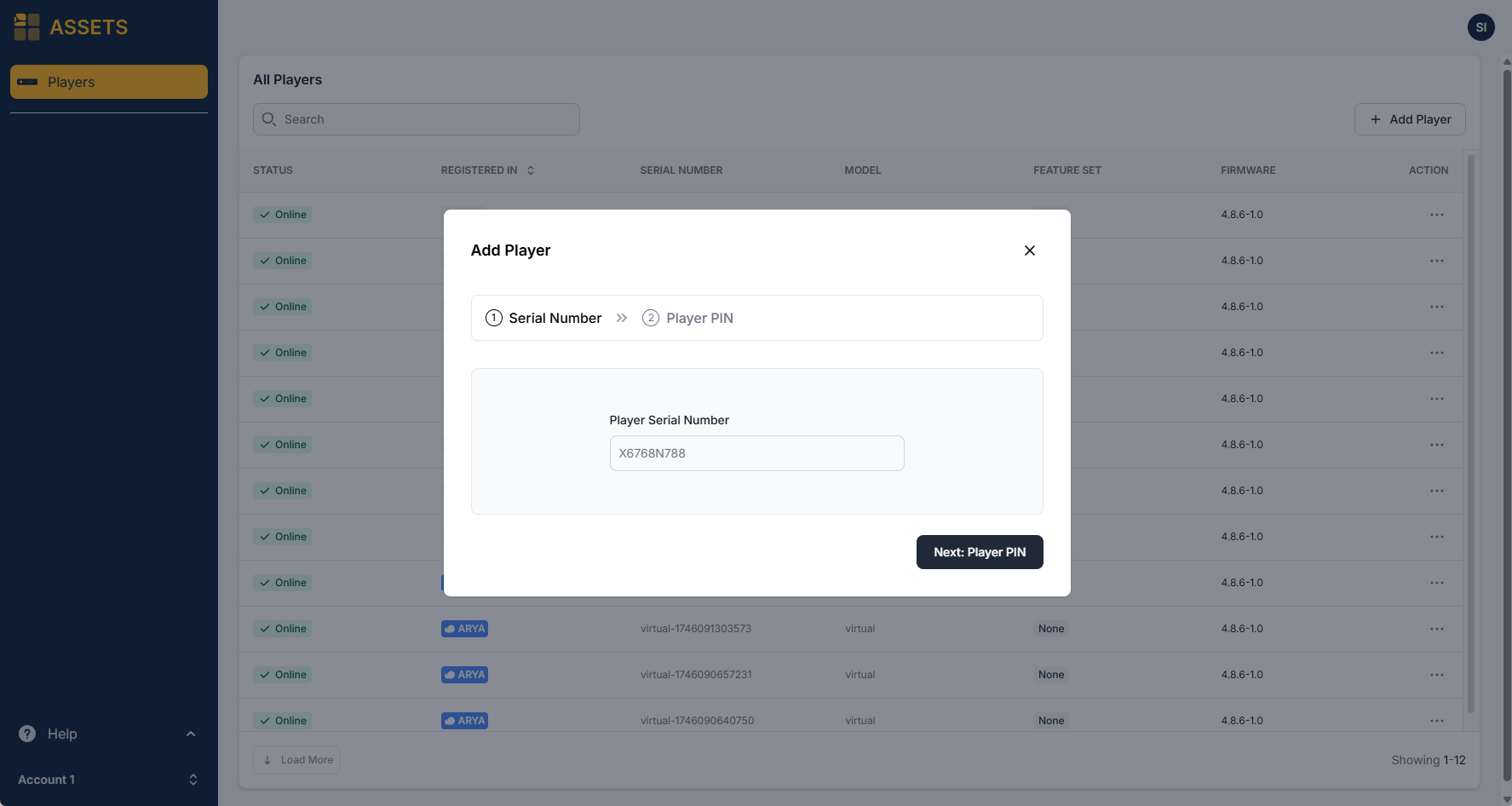This screenshot has width=1512, height=806.
Task: Click ARYA badge in virtual-1746090657231 row
Action: (464, 675)
